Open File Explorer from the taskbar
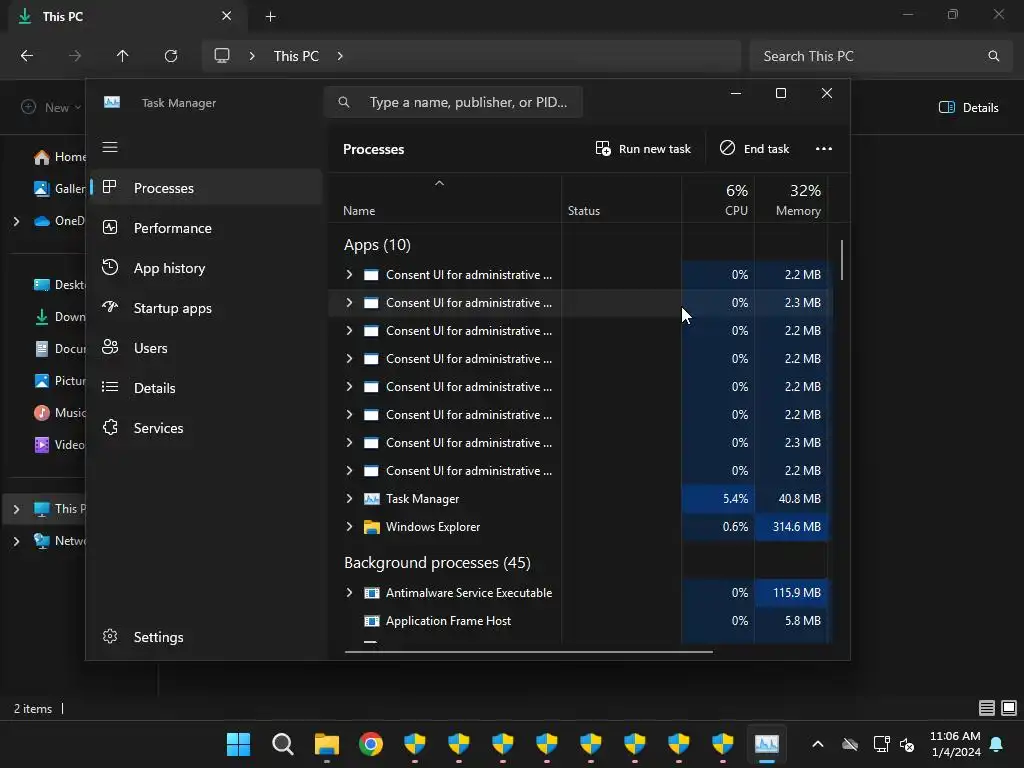Screen dimensions: 1024x768 click(x=327, y=744)
